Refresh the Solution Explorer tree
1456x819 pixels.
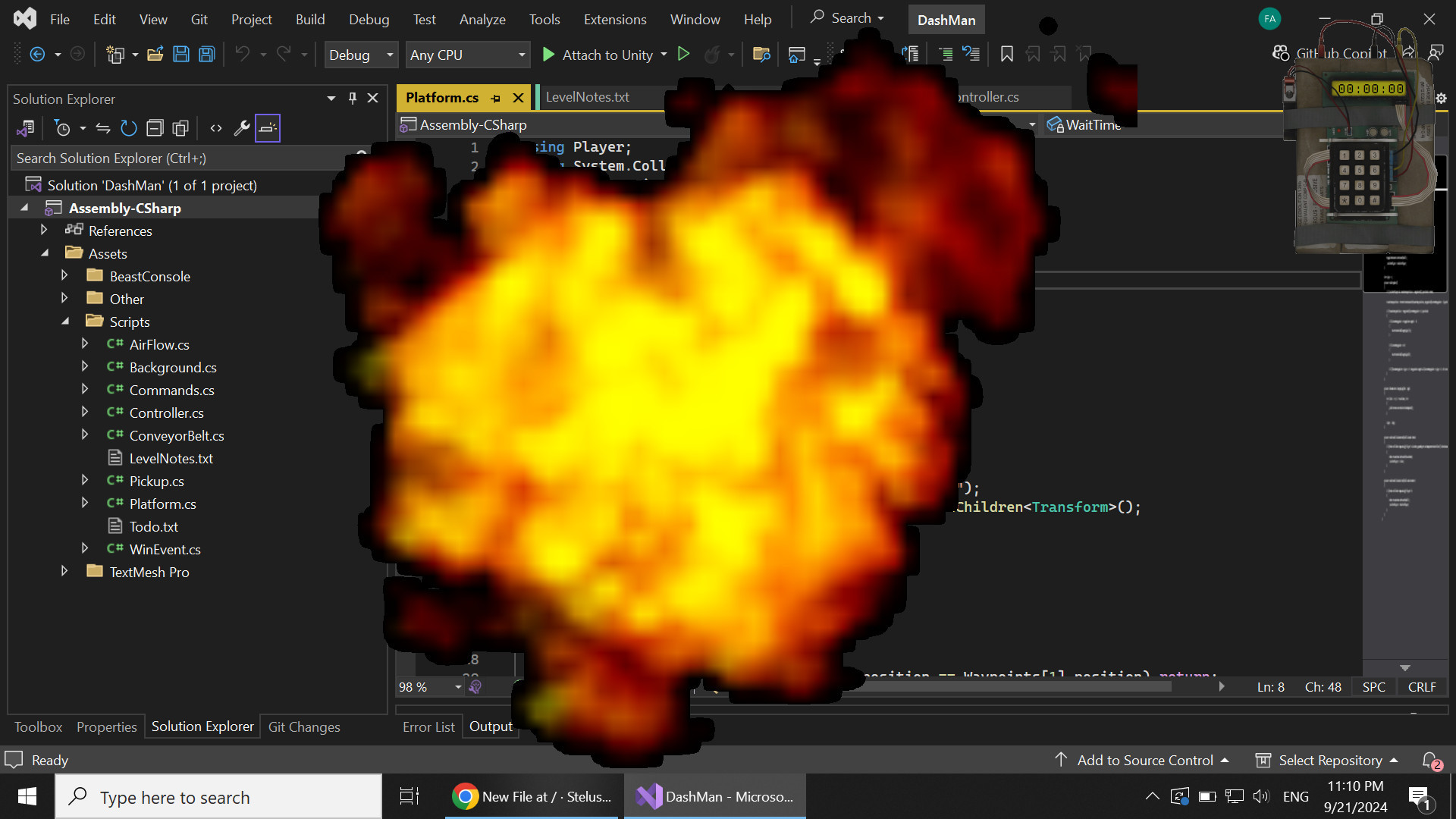click(x=129, y=128)
